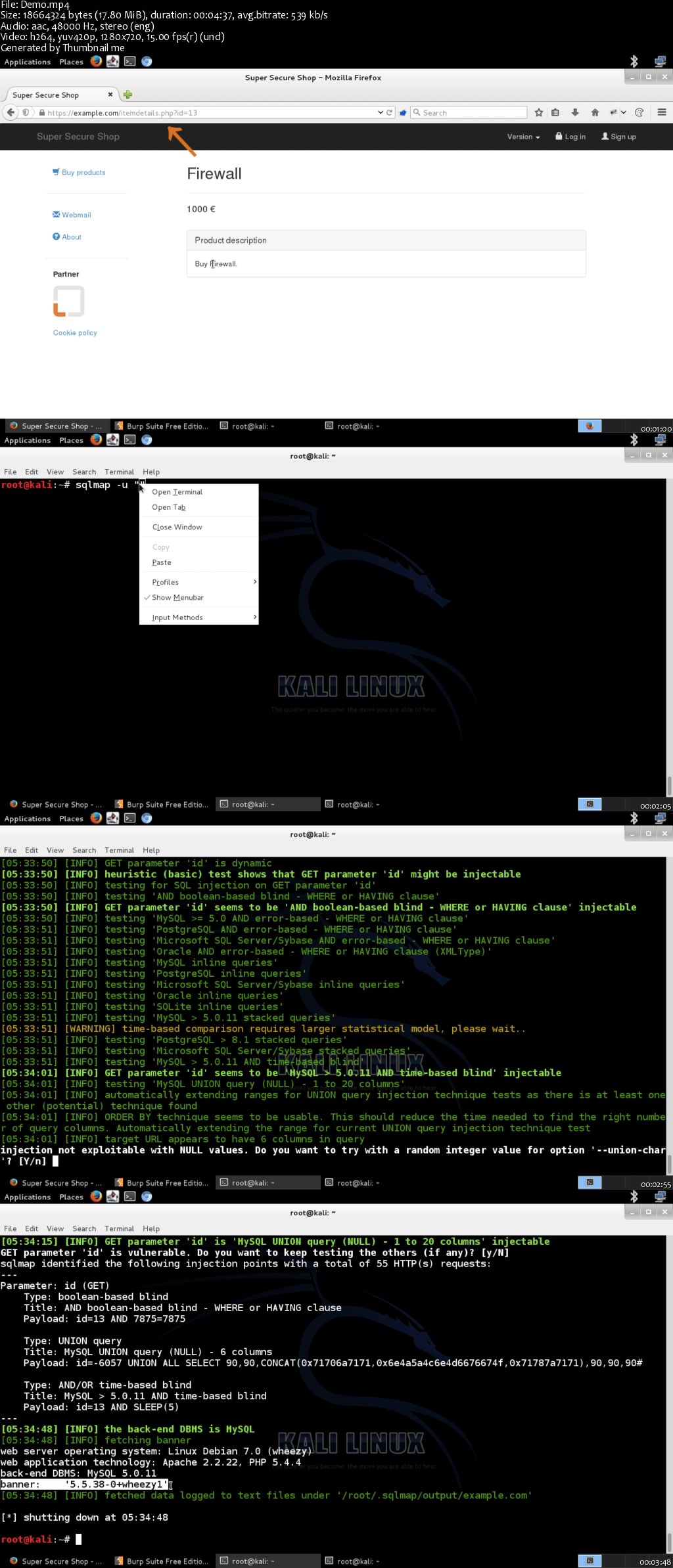The height and width of the screenshot is (1568, 673).
Task: Click 'Payload: id=13 AND 7875=7875' line
Action: tap(104, 1318)
